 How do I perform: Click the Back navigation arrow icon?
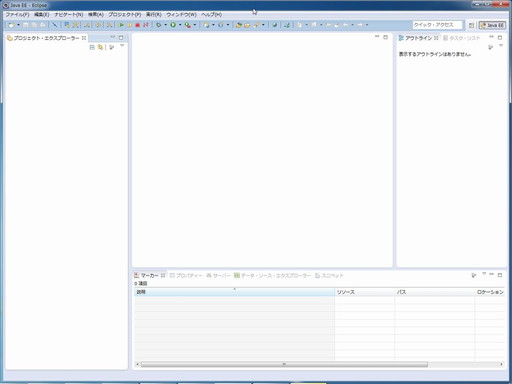tap(345, 25)
